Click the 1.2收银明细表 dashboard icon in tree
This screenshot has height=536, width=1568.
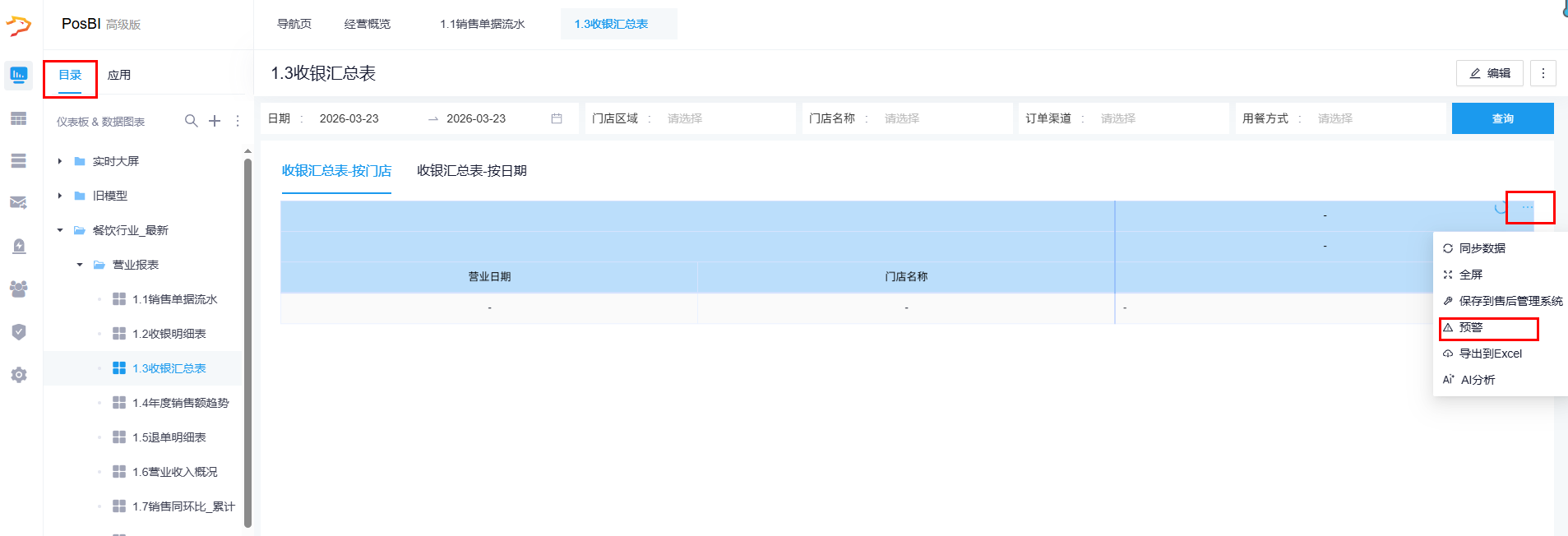point(119,334)
